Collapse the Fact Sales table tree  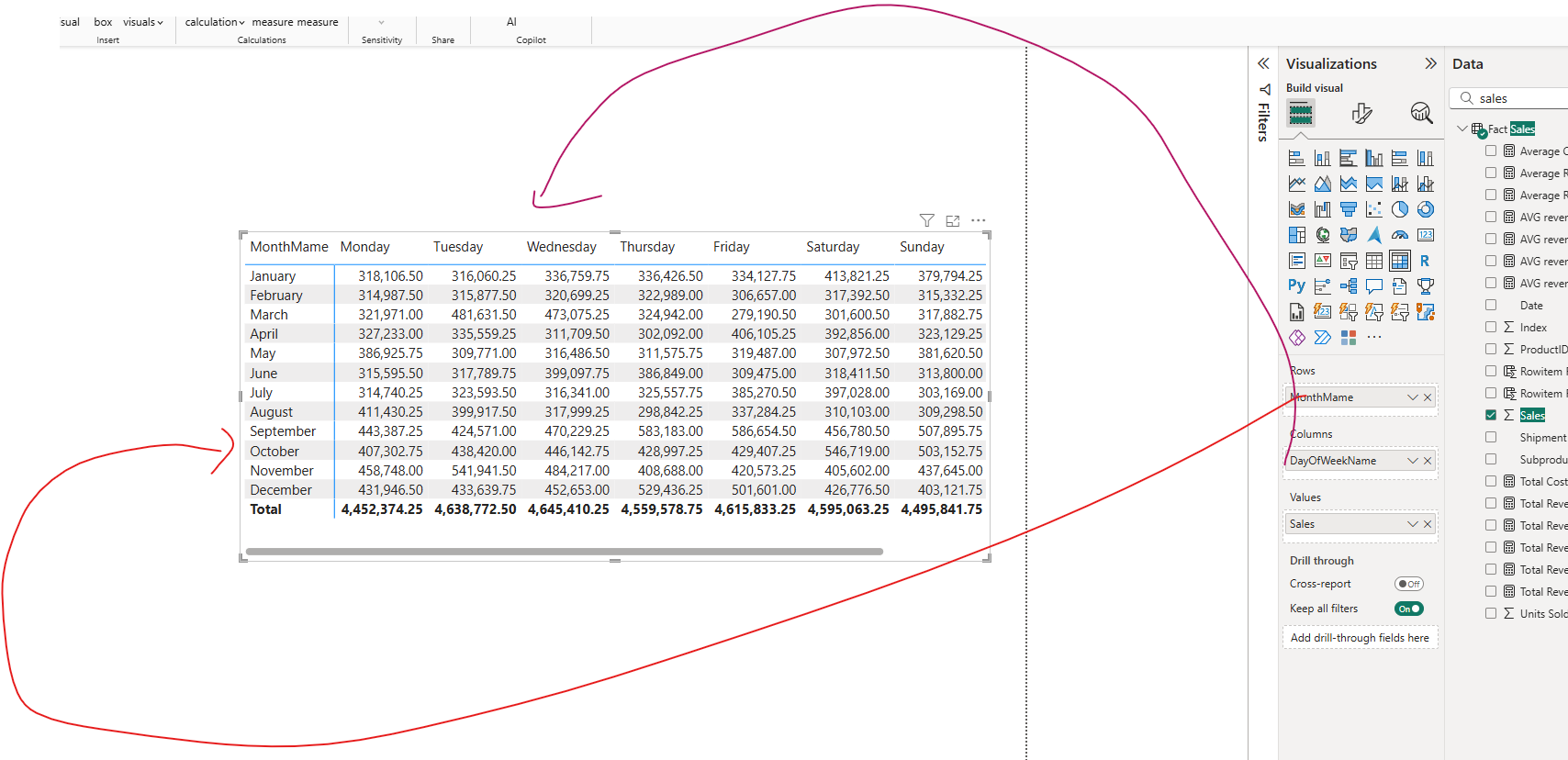(x=1462, y=129)
